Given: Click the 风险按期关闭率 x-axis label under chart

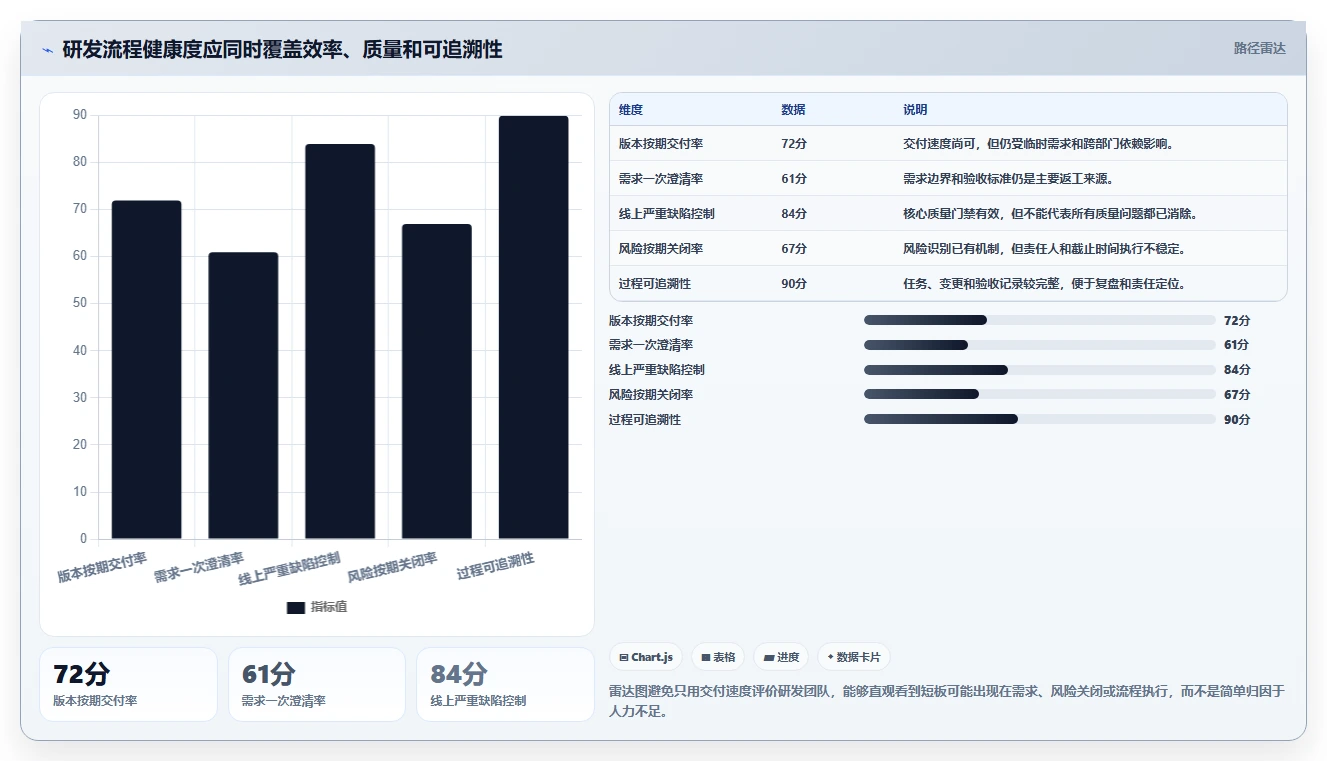Looking at the screenshot, I should (x=392, y=567).
